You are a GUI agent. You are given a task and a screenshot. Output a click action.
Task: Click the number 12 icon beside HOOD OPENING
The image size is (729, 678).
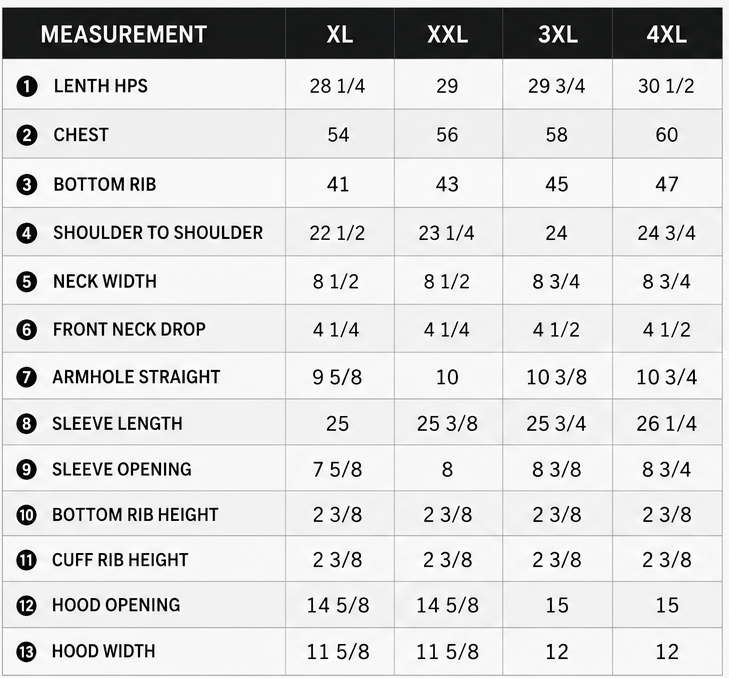point(27,606)
